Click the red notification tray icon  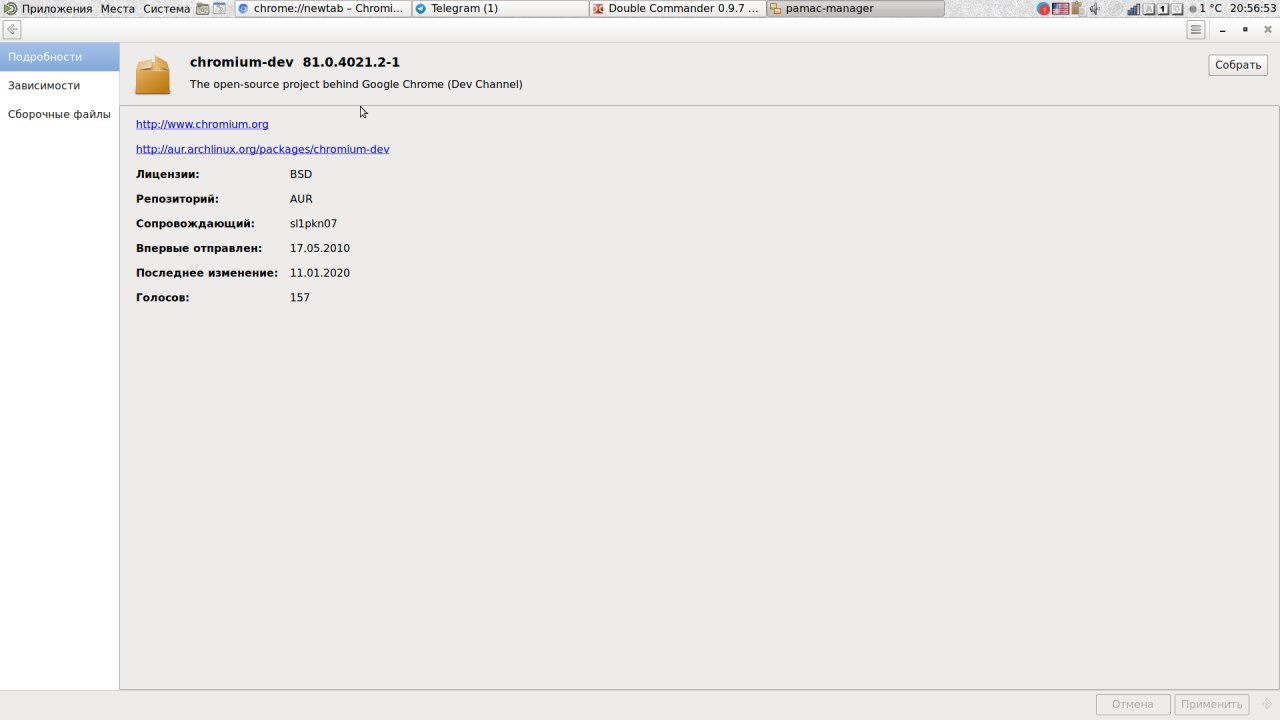[x=1043, y=8]
